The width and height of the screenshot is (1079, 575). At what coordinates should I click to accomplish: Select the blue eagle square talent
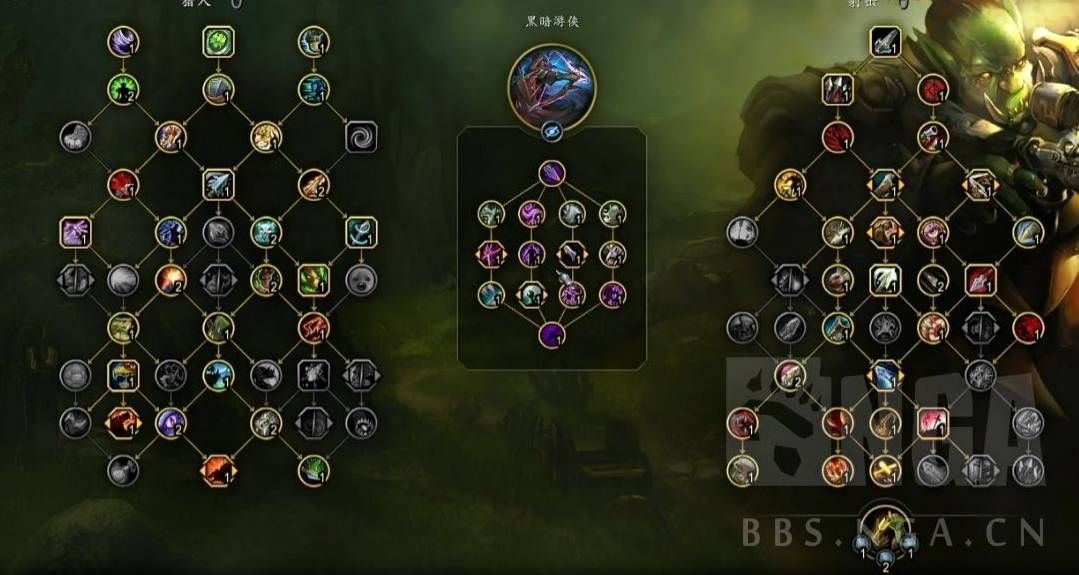123,376
